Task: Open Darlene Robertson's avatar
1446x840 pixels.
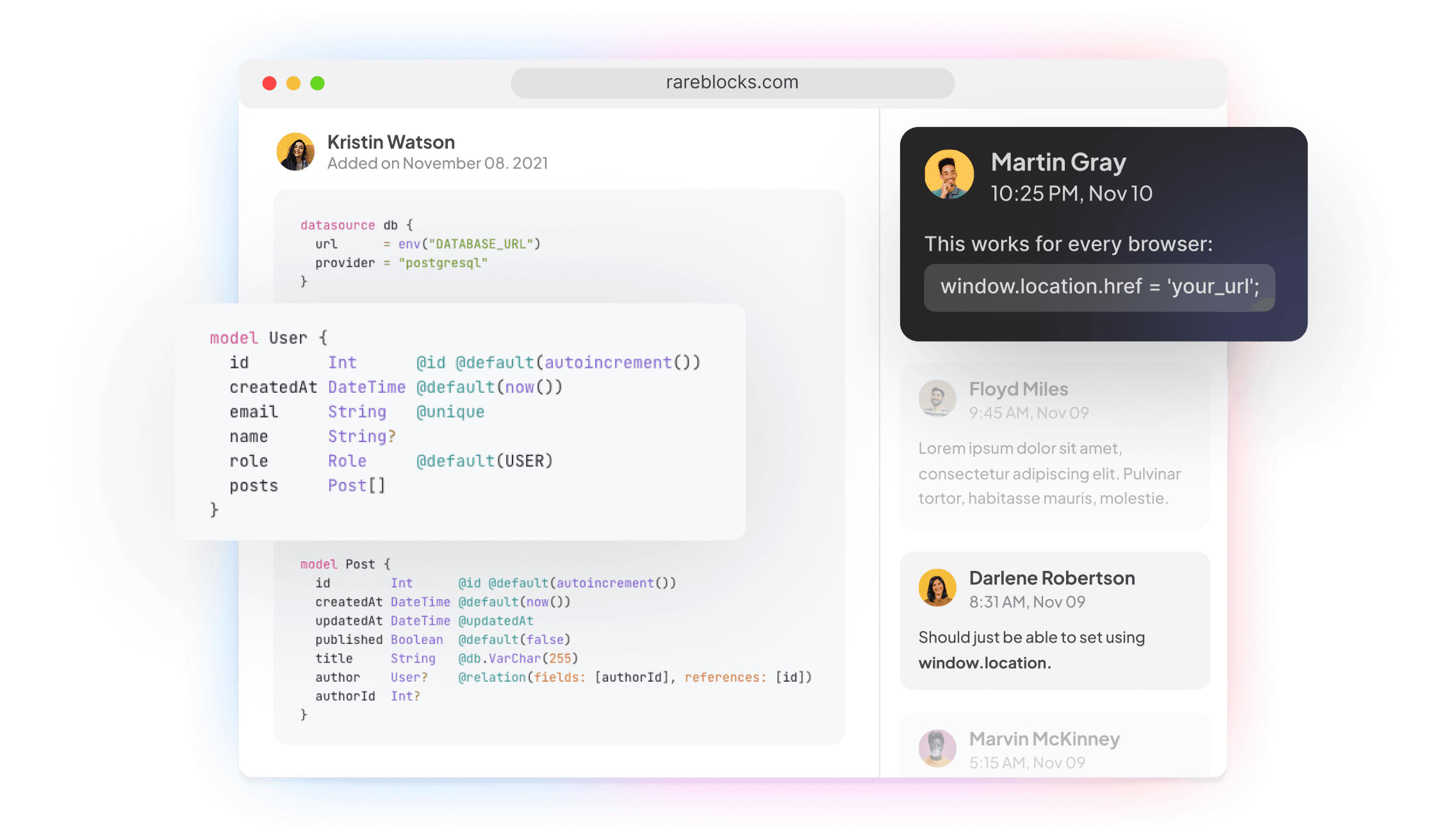Action: 937,587
